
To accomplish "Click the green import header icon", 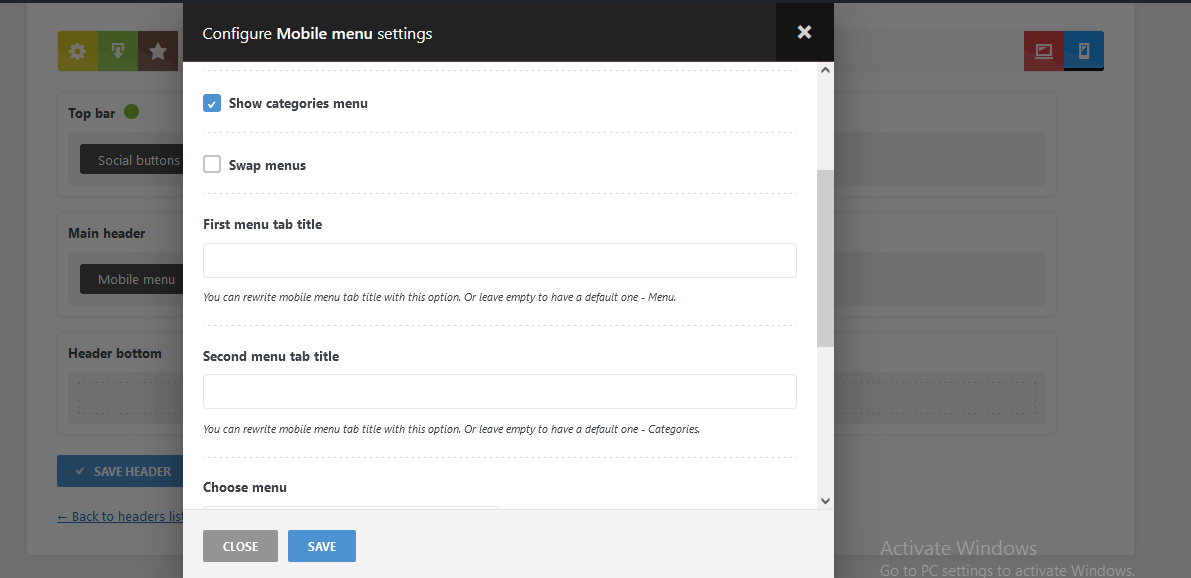I will 117,51.
